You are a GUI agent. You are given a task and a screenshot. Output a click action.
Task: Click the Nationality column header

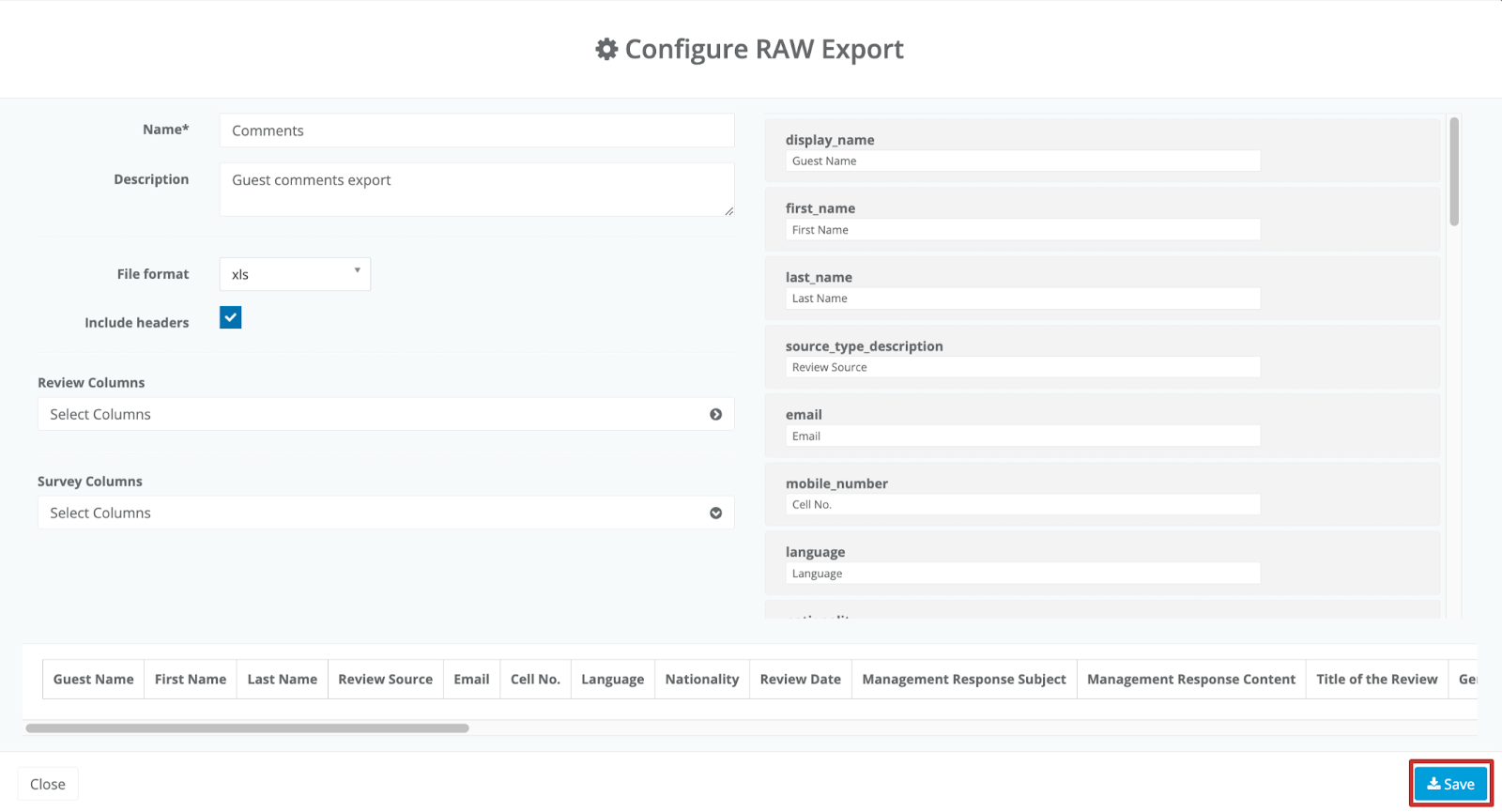[702, 679]
